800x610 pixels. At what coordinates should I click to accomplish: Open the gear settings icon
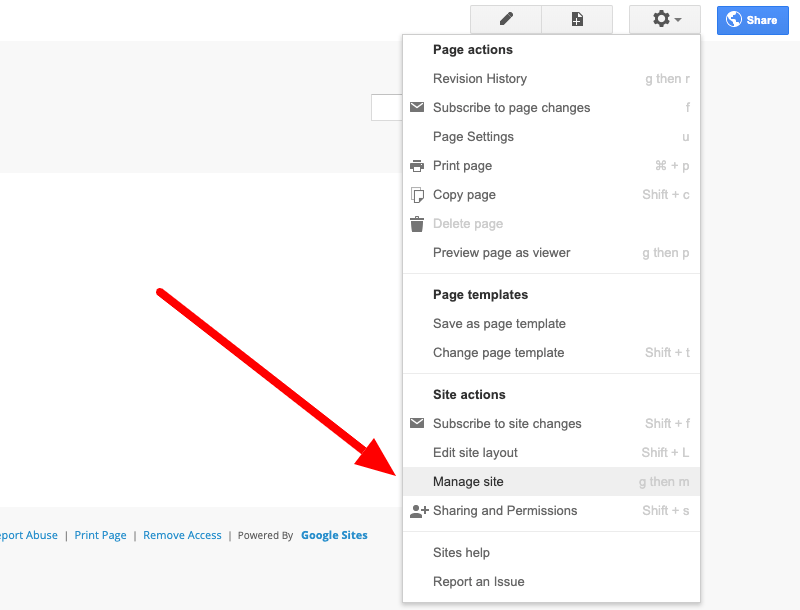click(659, 19)
